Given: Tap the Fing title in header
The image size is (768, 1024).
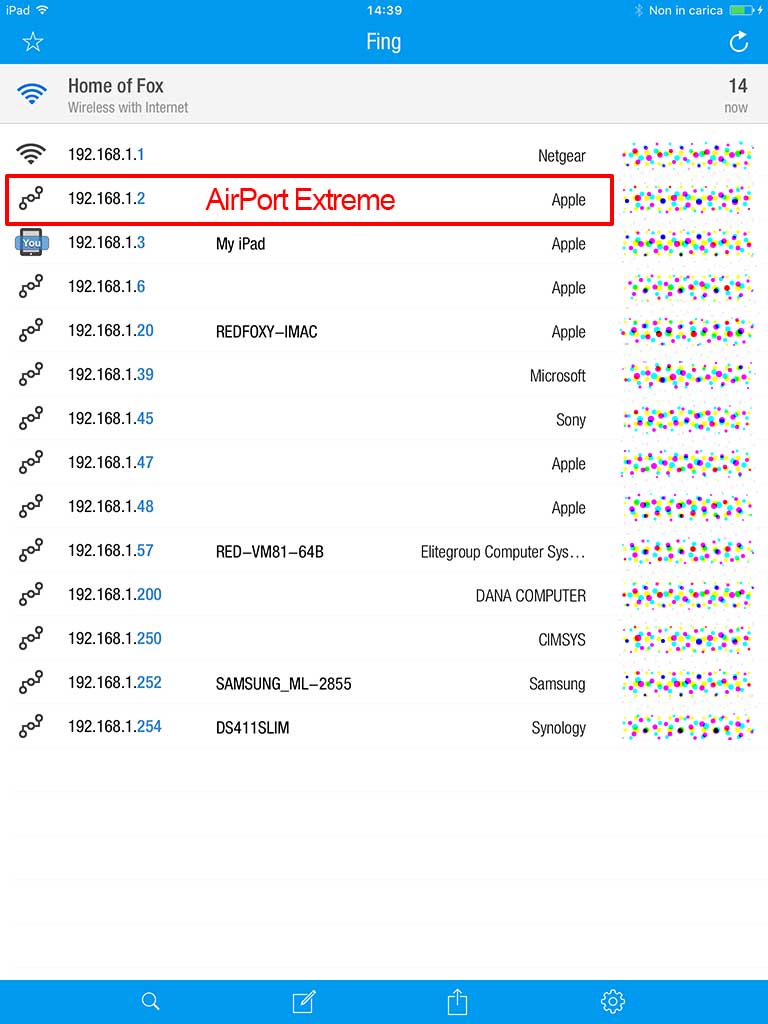Looking at the screenshot, I should coord(383,42).
